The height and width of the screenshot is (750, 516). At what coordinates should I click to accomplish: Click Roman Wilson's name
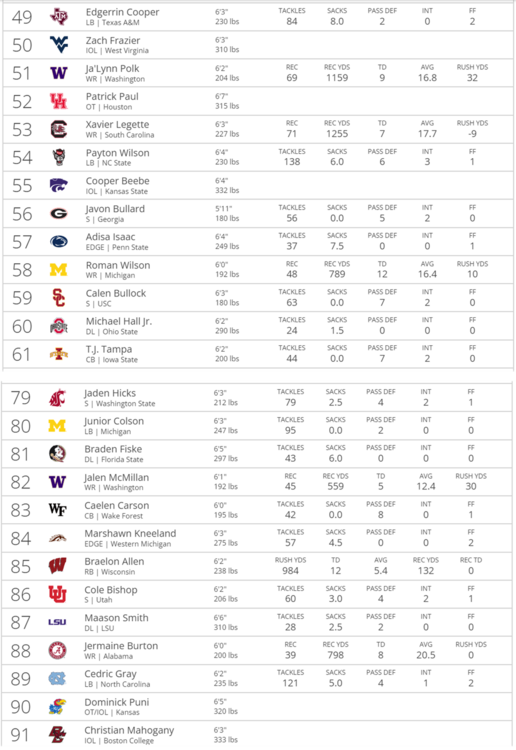coord(118,265)
